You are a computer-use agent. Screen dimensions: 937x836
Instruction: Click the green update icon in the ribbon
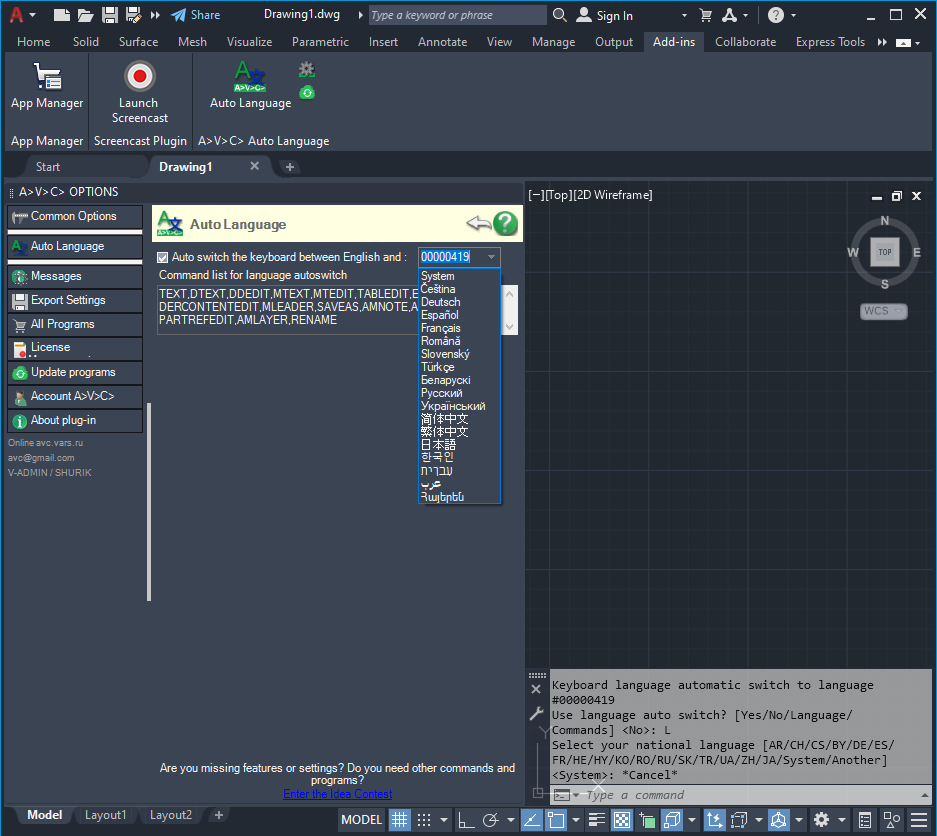pos(307,93)
